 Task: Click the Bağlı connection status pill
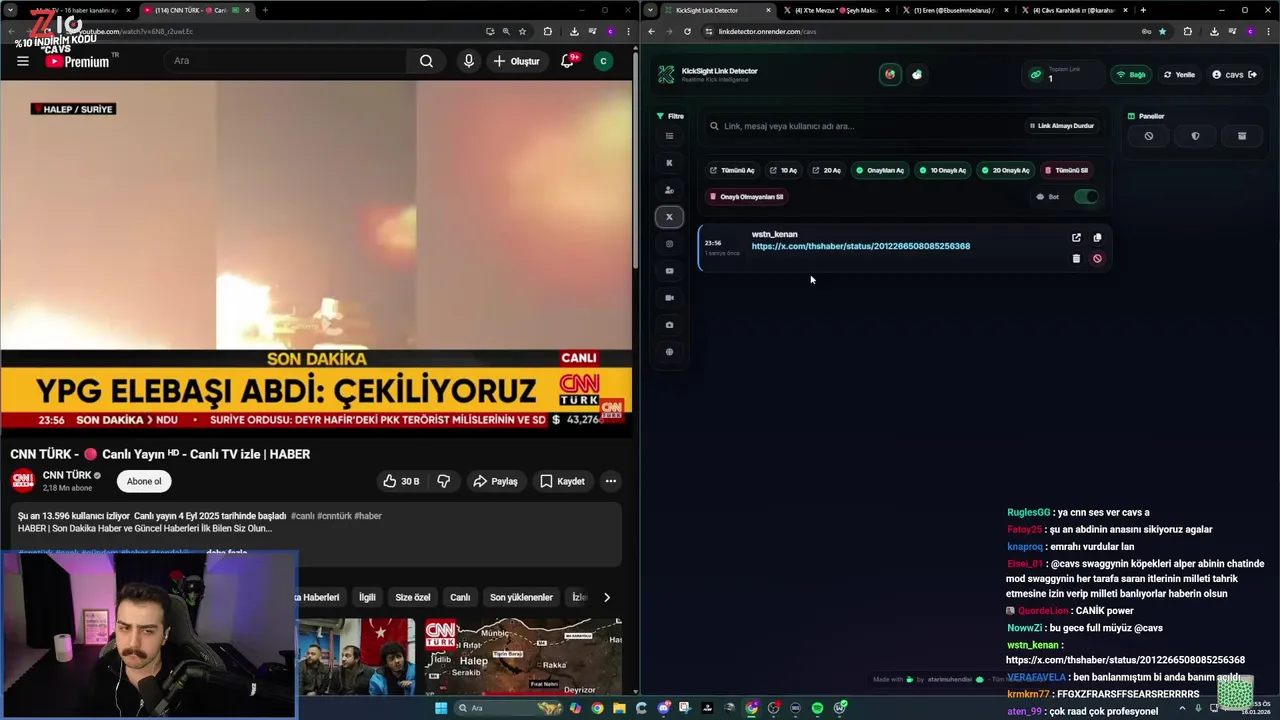pyautogui.click(x=1131, y=74)
